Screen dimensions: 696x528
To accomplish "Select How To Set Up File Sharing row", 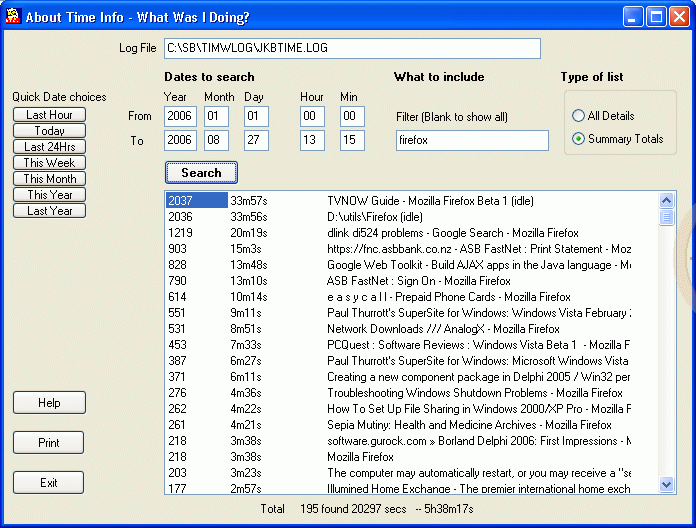I will tap(411, 409).
